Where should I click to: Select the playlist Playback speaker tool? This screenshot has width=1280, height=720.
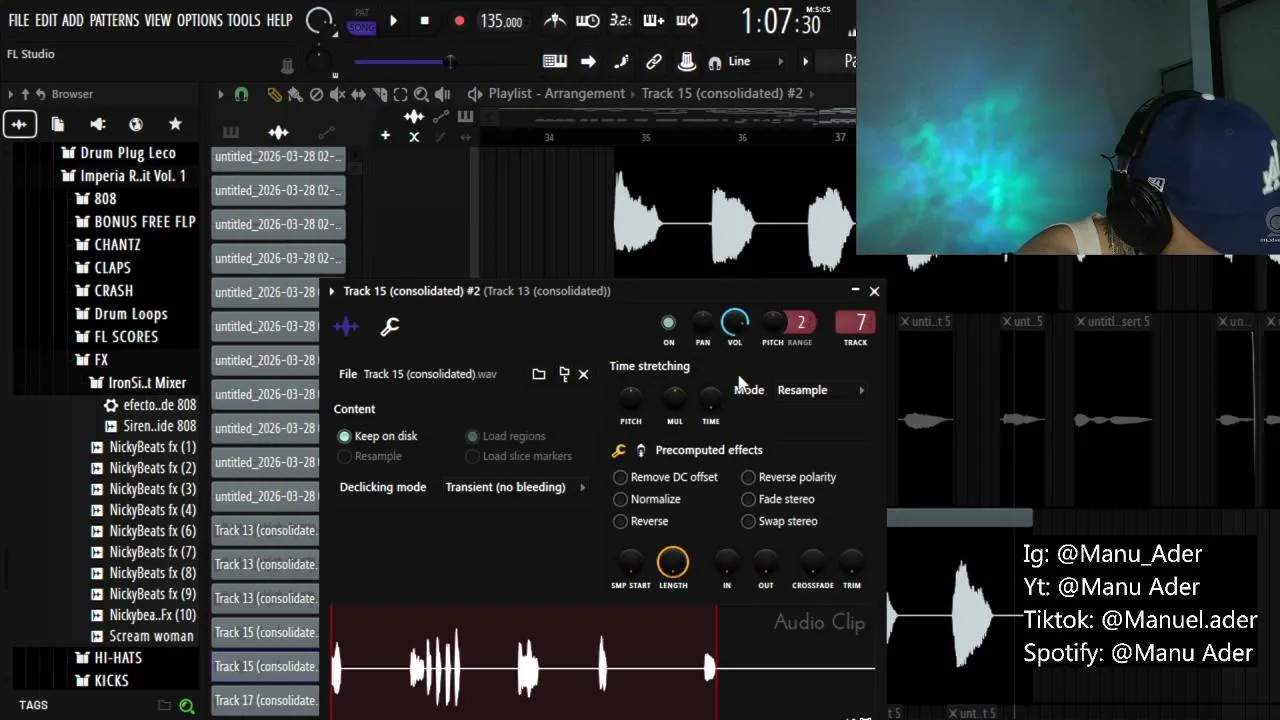(442, 94)
